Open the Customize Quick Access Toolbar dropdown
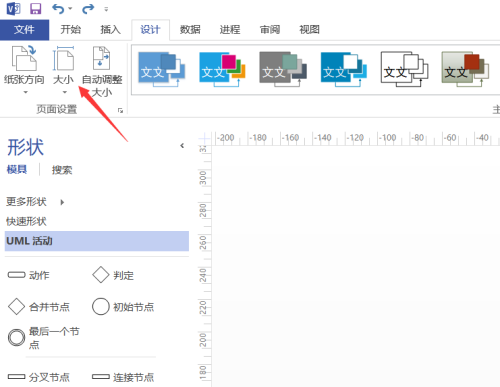This screenshot has height=387, width=500. [x=106, y=9]
